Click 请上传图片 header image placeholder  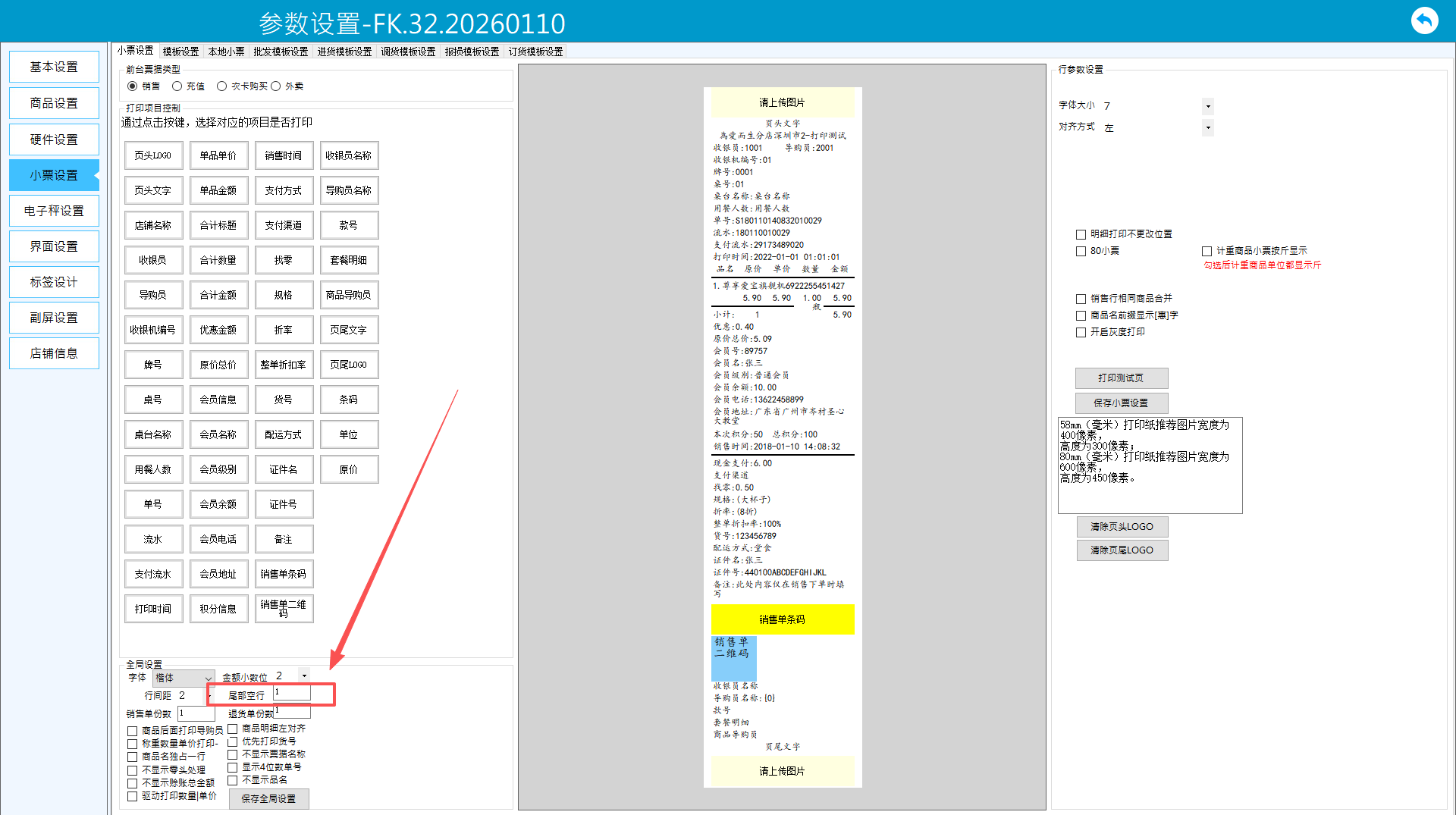click(x=782, y=102)
